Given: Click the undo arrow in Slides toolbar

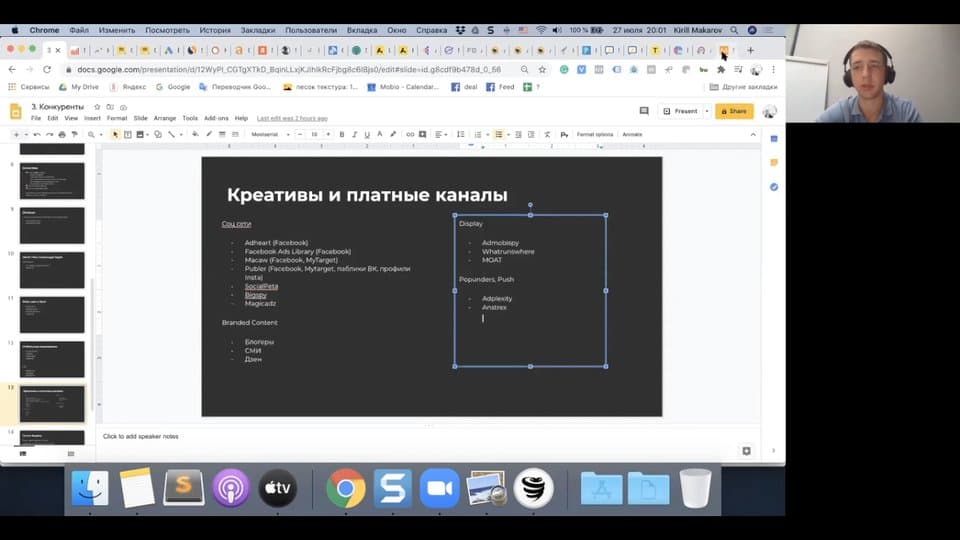Looking at the screenshot, I should (x=37, y=135).
